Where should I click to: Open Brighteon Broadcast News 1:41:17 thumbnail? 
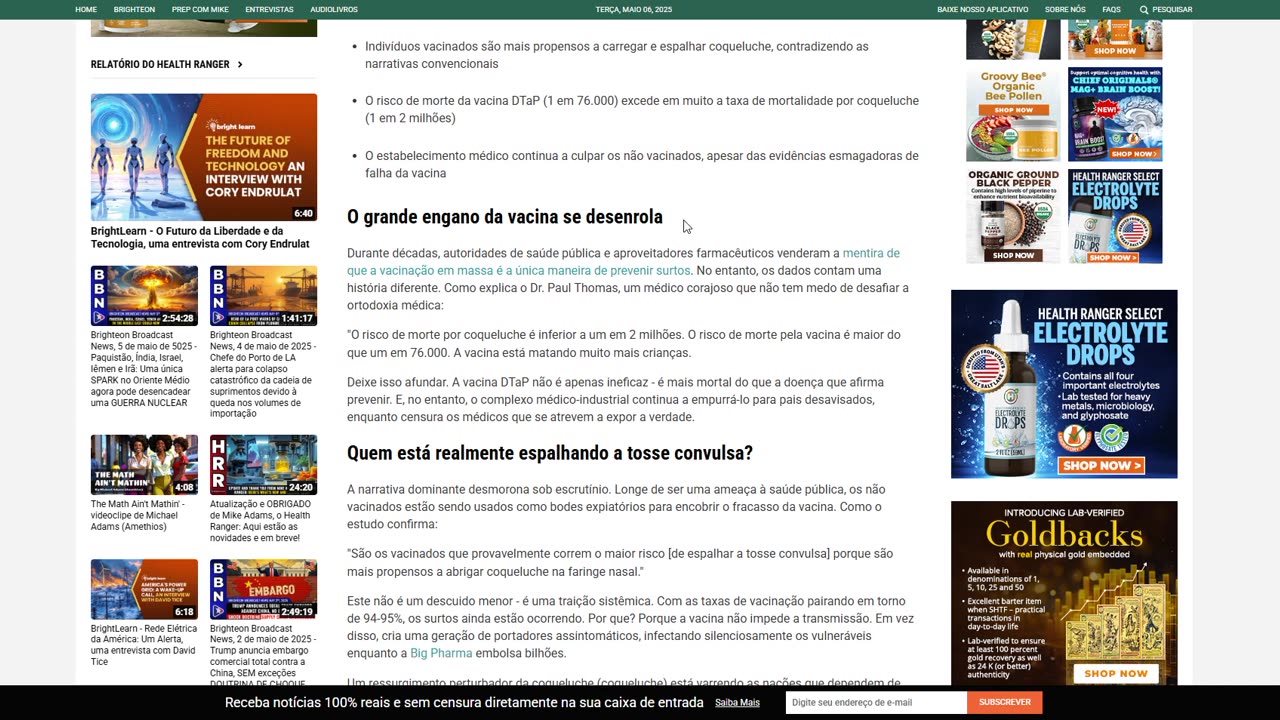coord(263,296)
